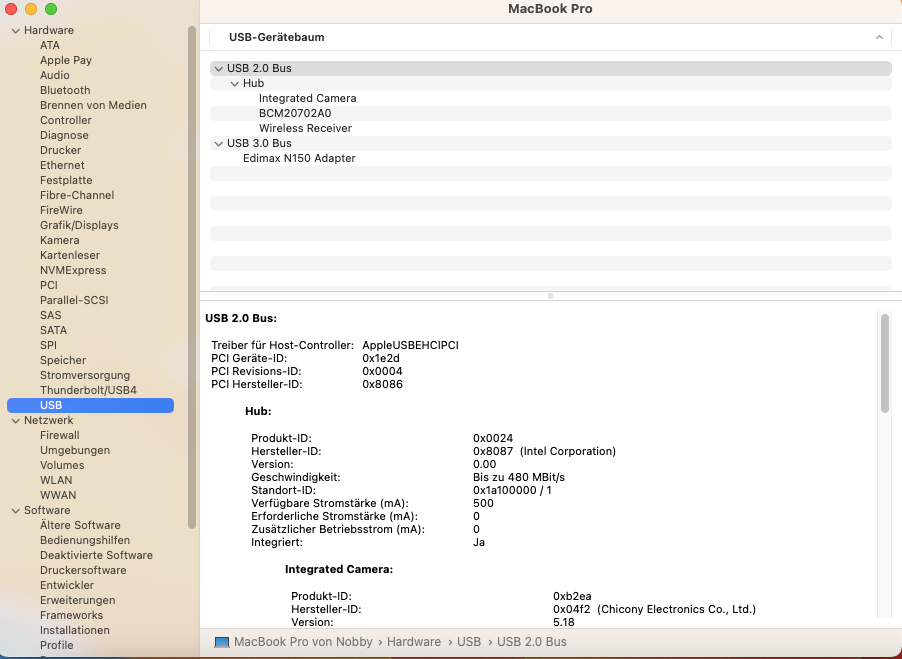Screen dimensions: 902x659
Task: Click USB in the bottom path bar
Action: (x=469, y=642)
